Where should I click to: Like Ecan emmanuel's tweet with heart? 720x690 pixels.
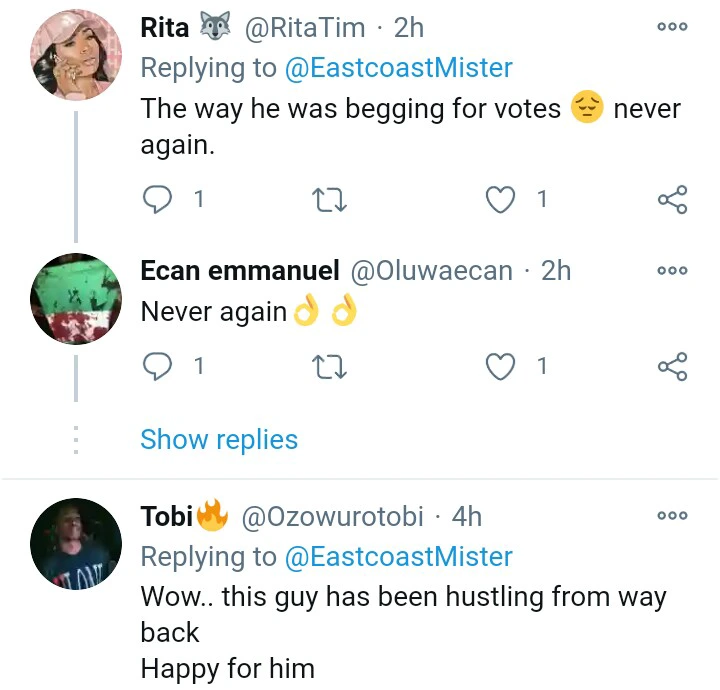coord(499,367)
